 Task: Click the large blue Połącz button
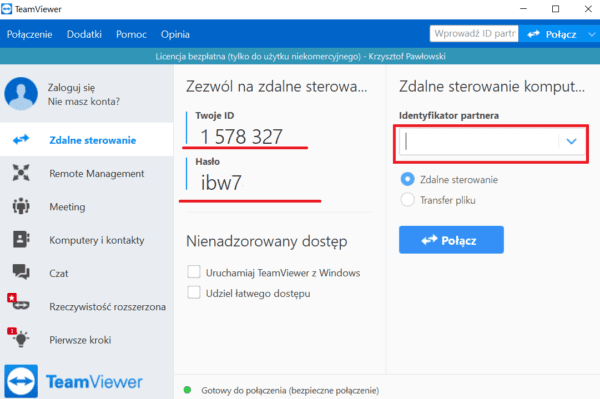point(451,240)
